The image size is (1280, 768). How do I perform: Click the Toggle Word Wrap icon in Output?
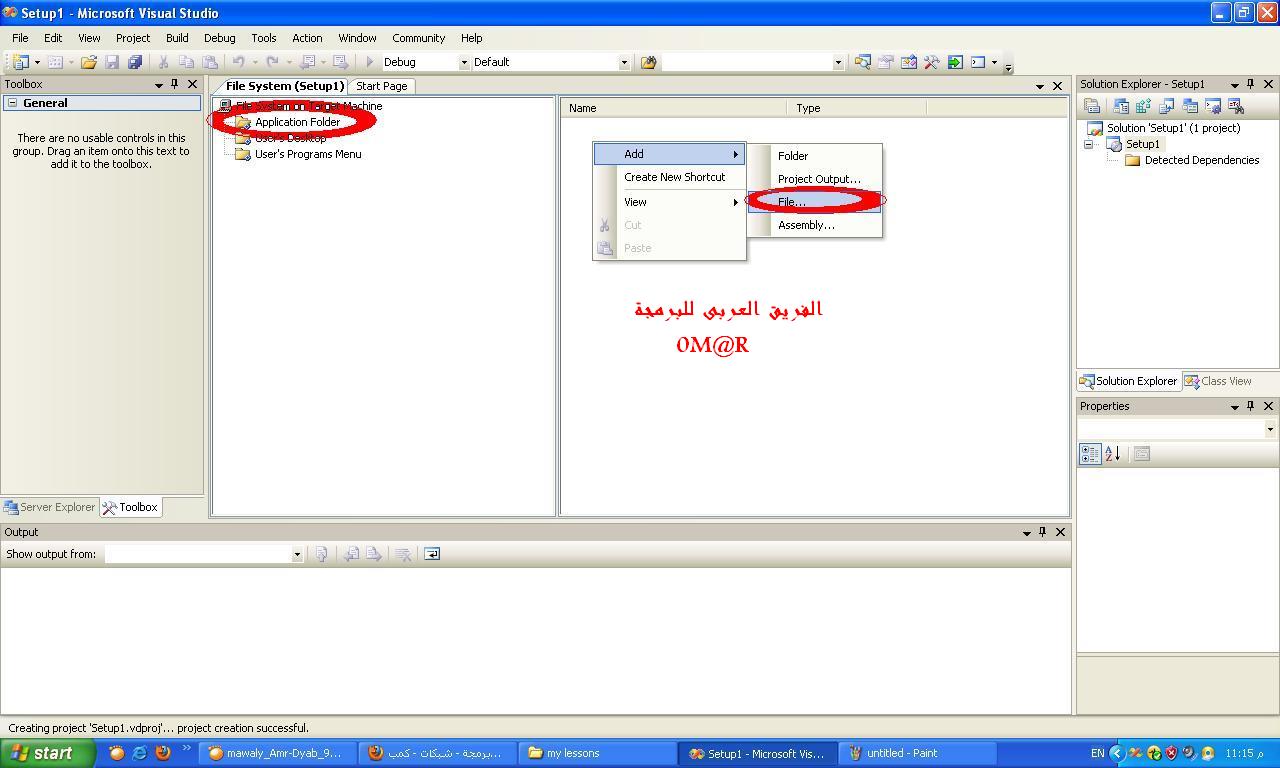(432, 554)
